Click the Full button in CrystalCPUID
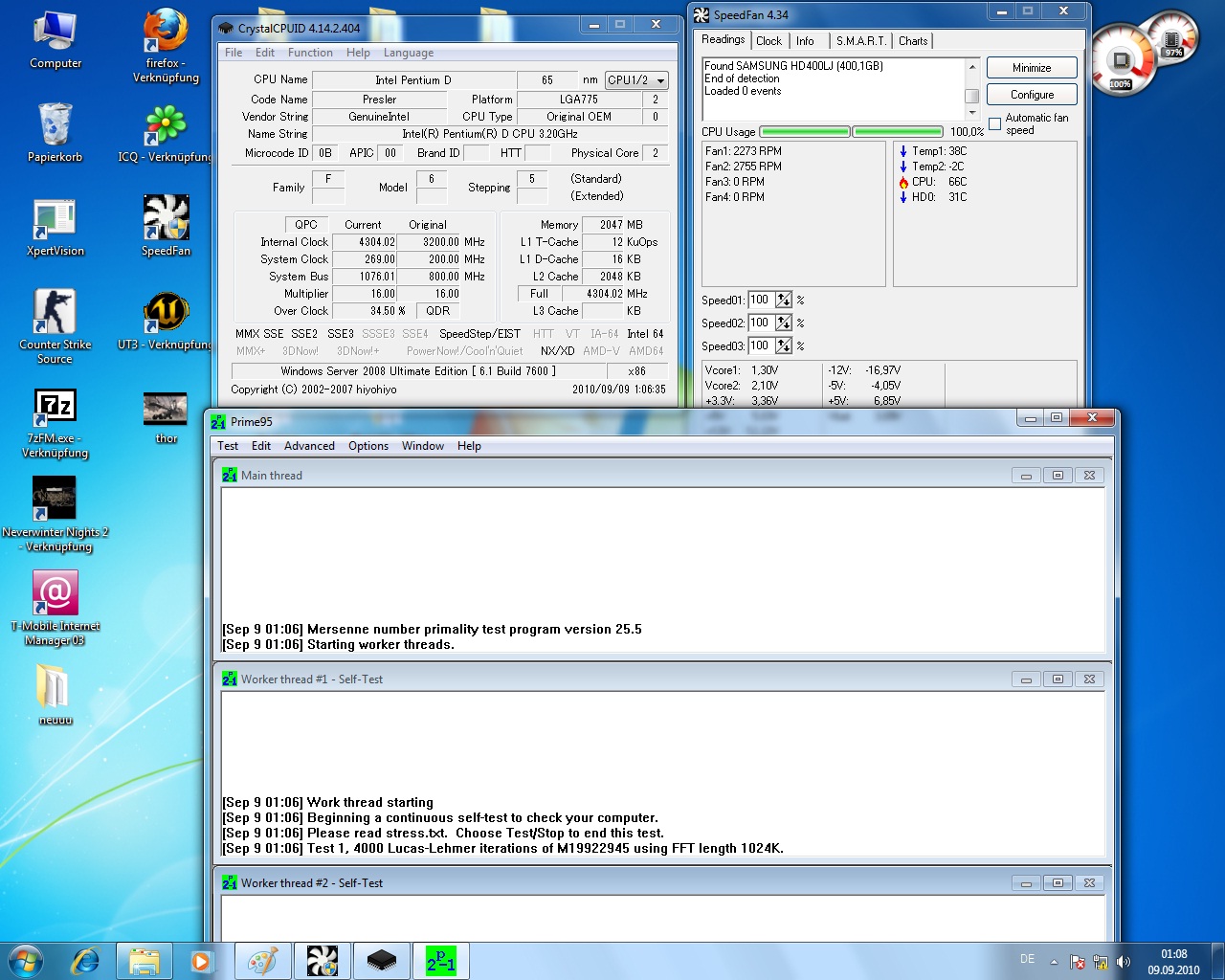 (540, 294)
